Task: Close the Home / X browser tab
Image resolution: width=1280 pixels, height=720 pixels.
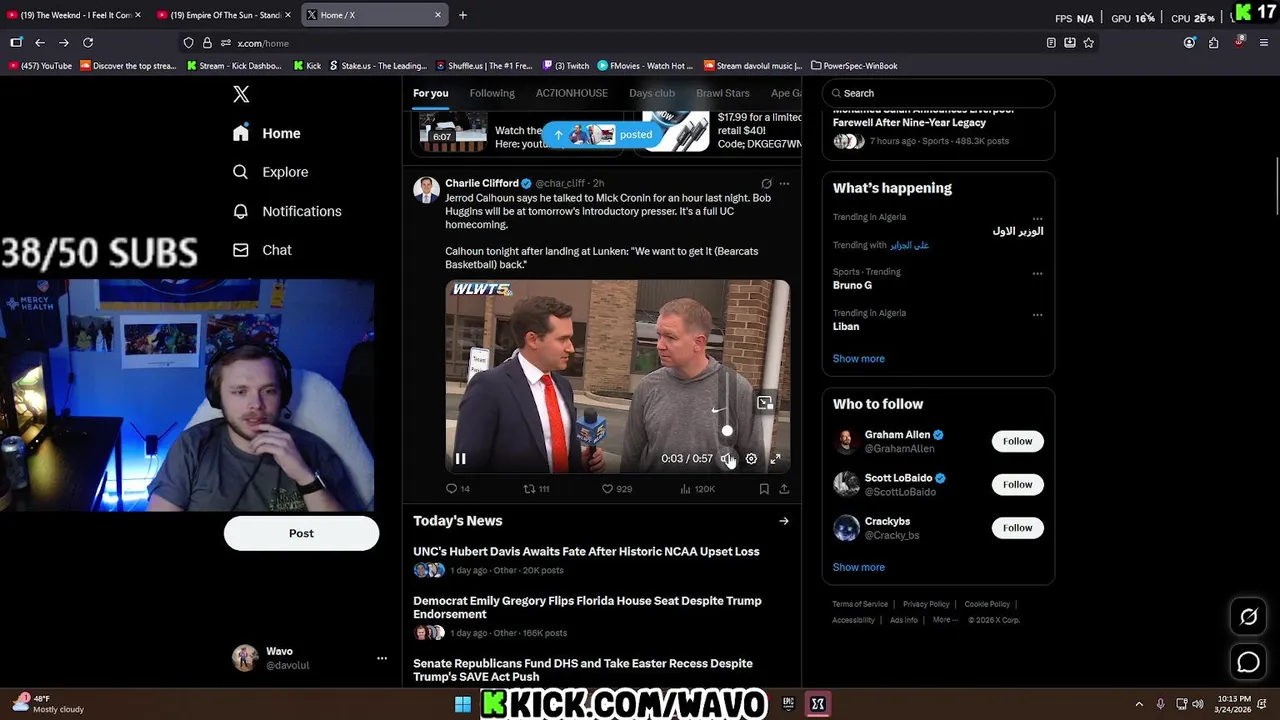Action: coord(438,15)
